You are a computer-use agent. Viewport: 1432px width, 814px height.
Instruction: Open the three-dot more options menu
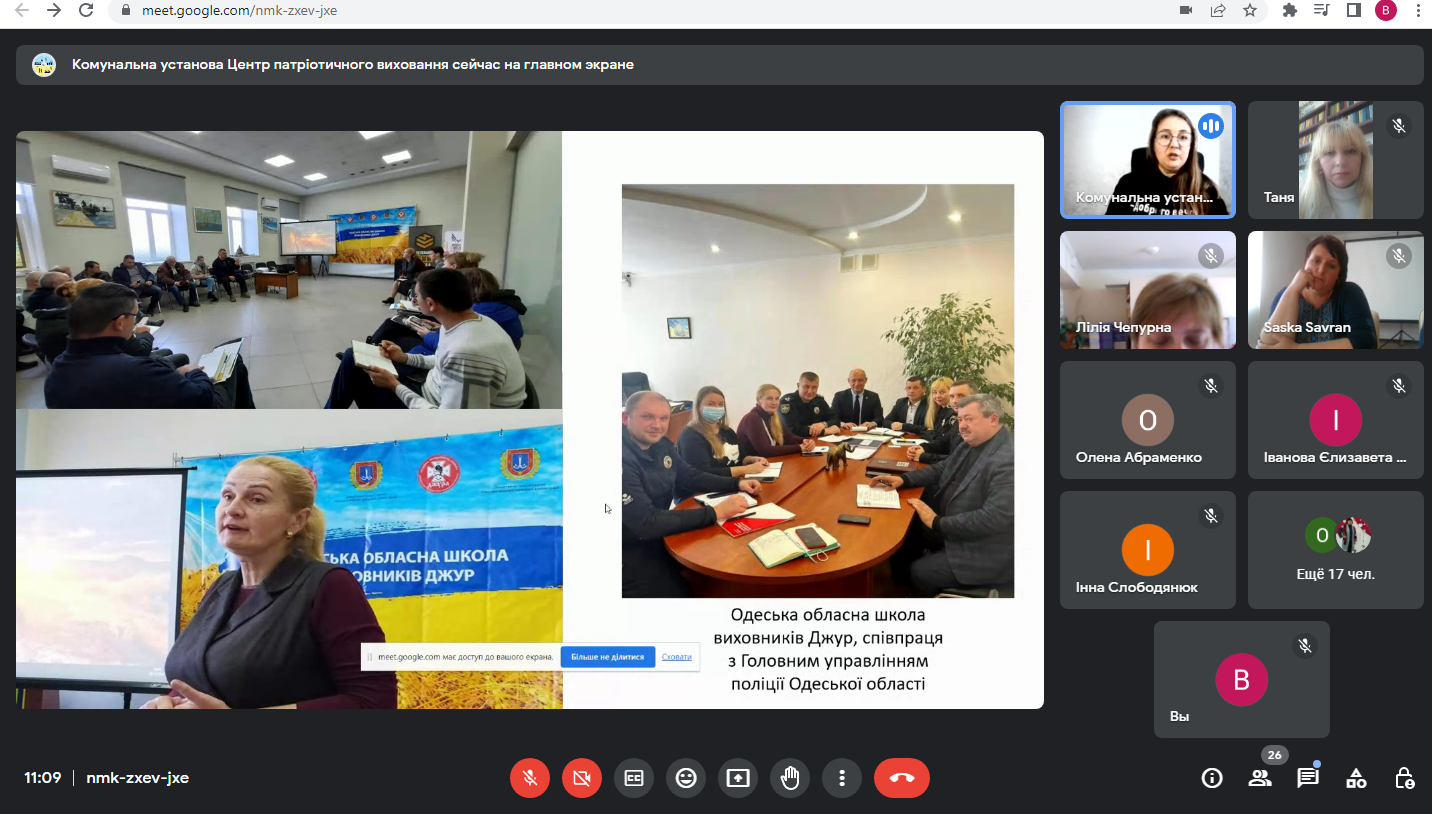point(842,778)
